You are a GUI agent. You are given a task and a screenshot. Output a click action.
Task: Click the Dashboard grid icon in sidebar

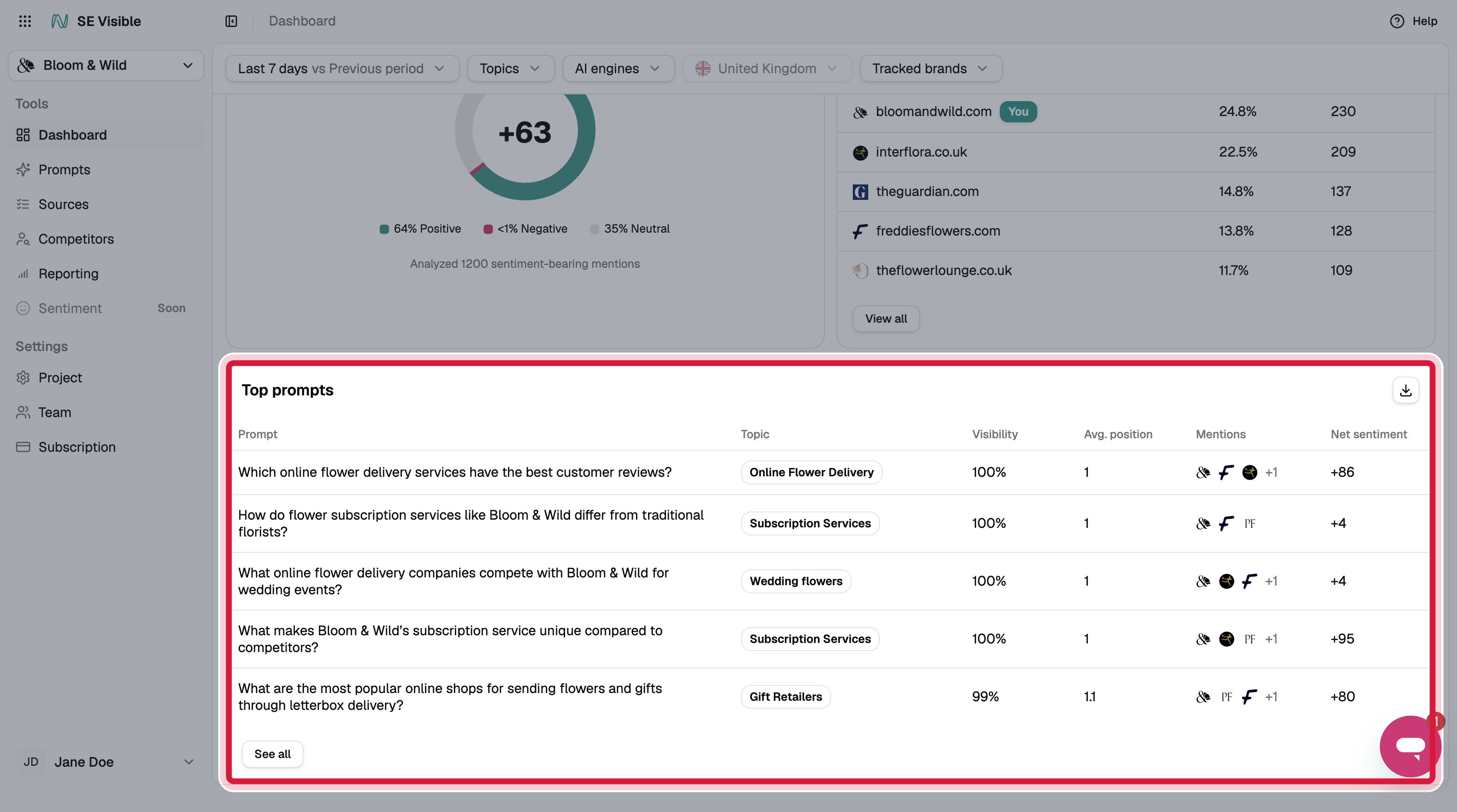[x=23, y=135]
